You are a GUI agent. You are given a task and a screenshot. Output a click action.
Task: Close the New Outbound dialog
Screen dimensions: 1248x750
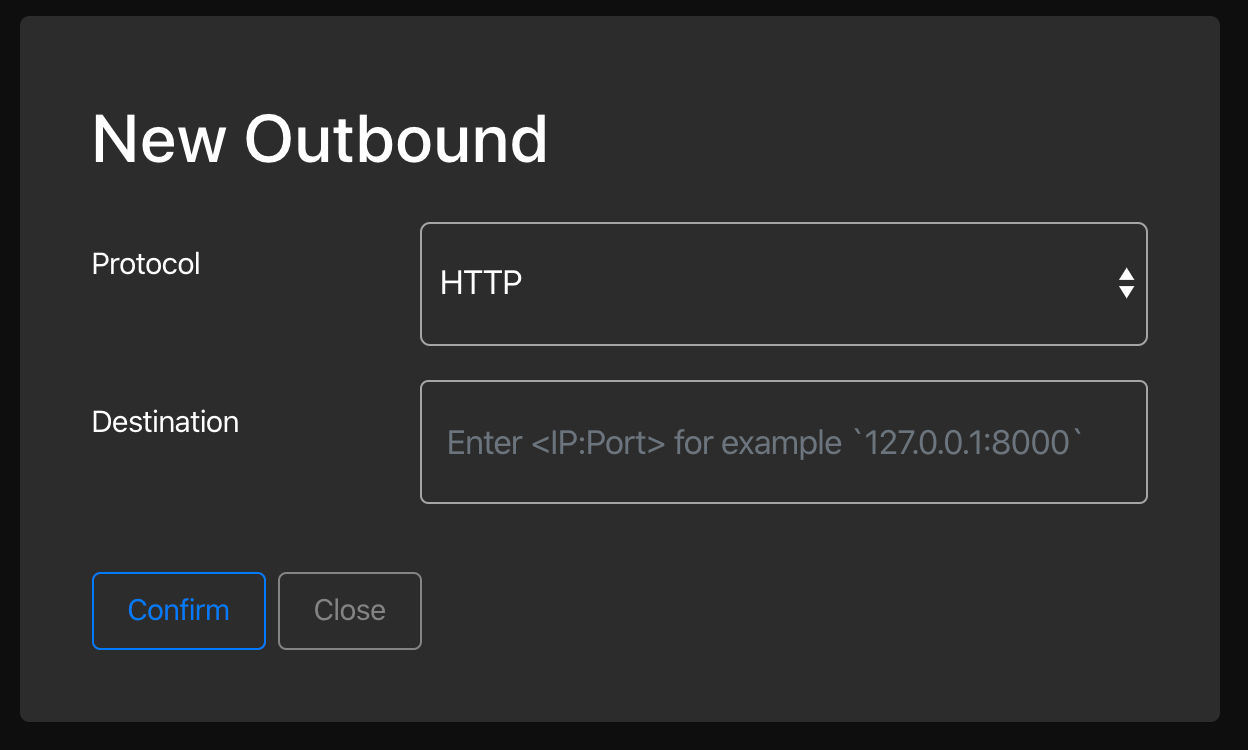point(349,611)
